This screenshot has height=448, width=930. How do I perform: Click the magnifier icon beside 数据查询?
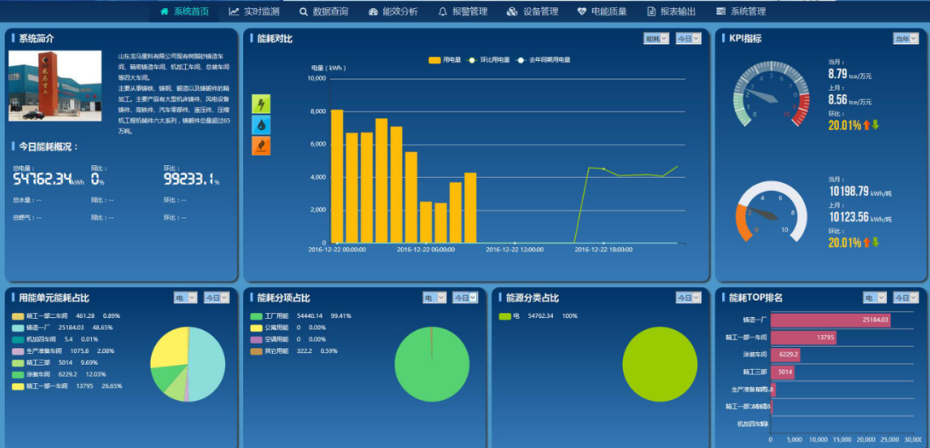tap(304, 12)
